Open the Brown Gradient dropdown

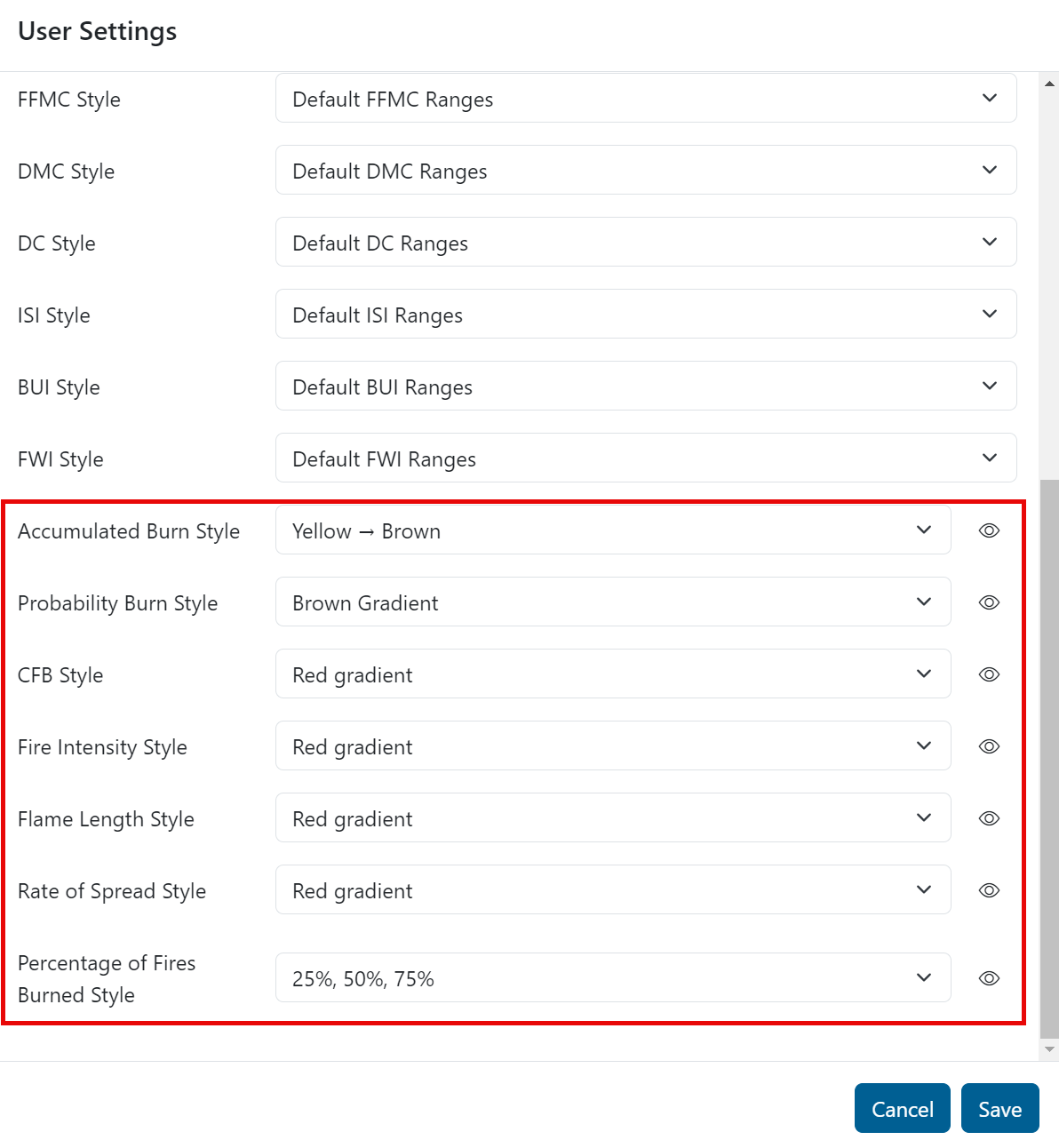click(613, 602)
